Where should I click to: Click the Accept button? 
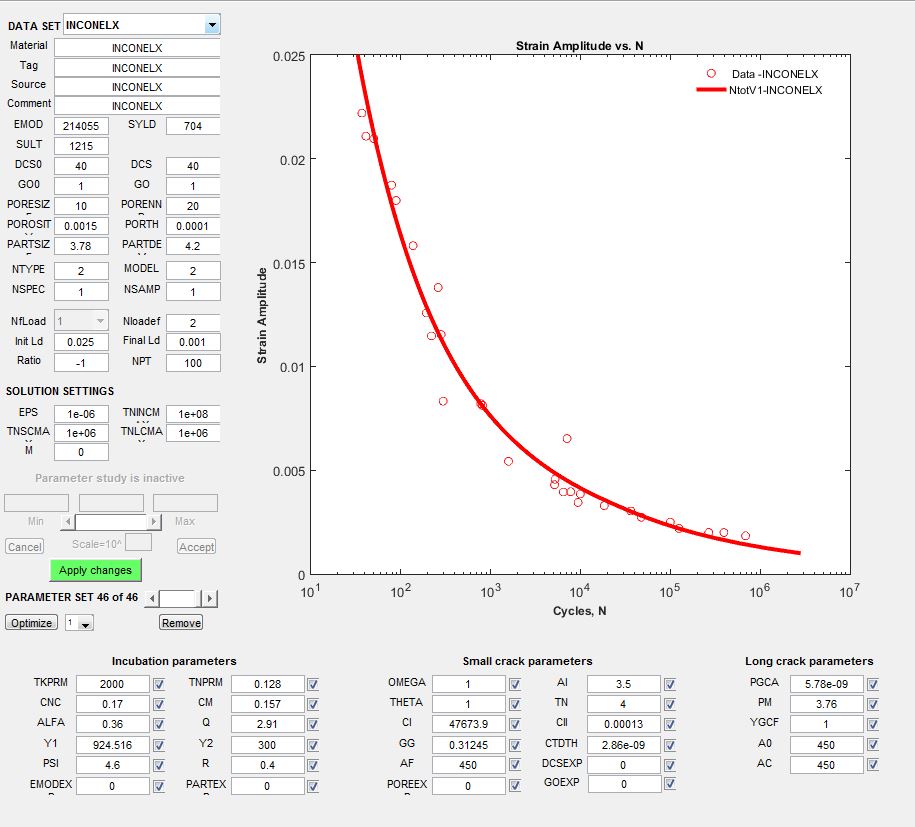[197, 547]
